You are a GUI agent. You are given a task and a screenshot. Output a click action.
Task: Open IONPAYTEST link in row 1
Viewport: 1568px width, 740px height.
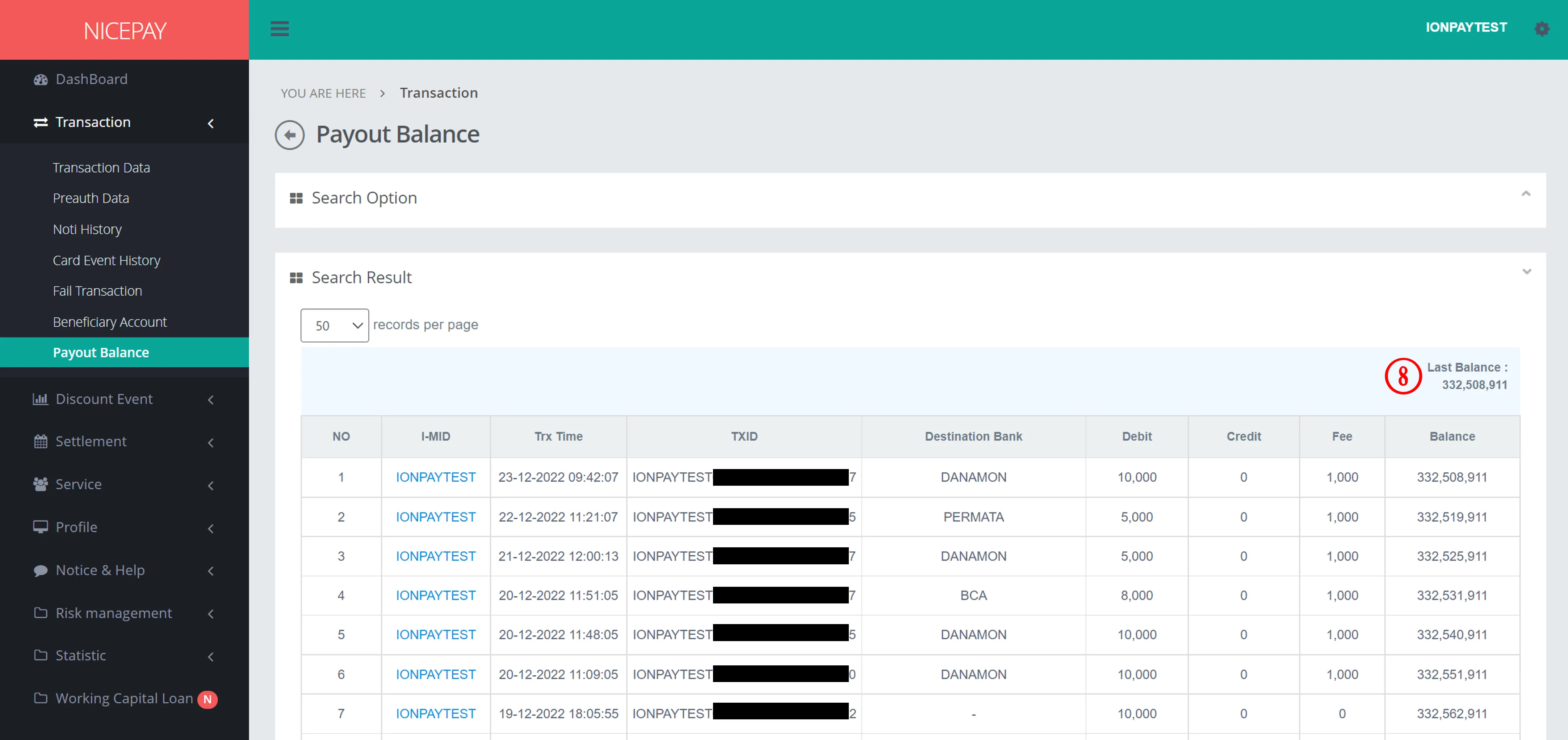436,477
